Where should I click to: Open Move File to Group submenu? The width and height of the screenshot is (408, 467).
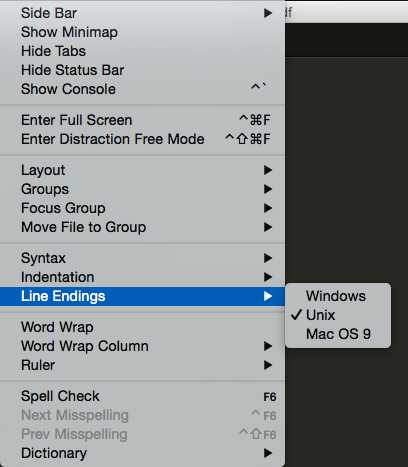pos(142,227)
